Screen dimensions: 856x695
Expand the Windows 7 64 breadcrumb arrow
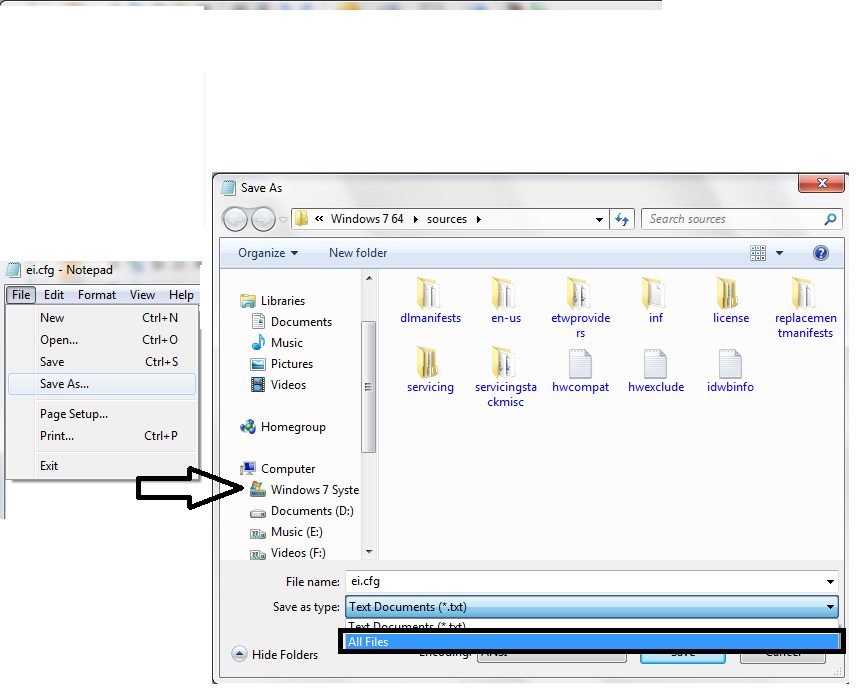[415, 219]
